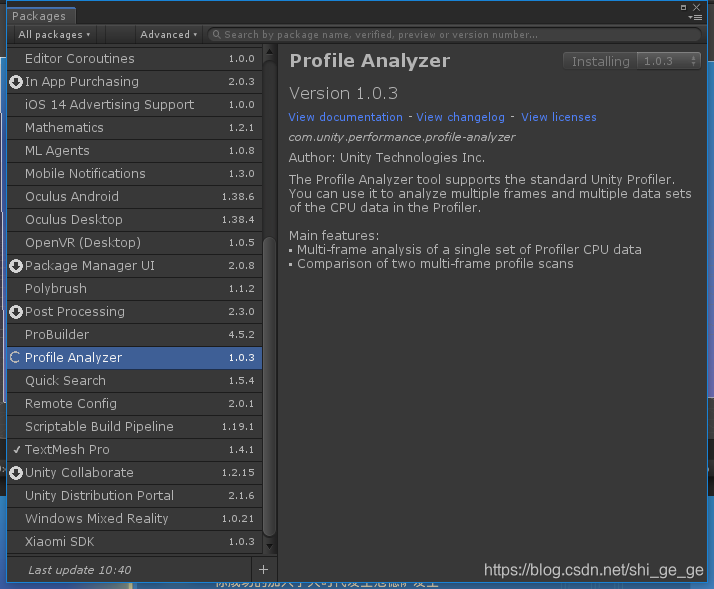Select the Unity Distribution Portal package
This screenshot has height=589, width=714.
[x=135, y=496]
